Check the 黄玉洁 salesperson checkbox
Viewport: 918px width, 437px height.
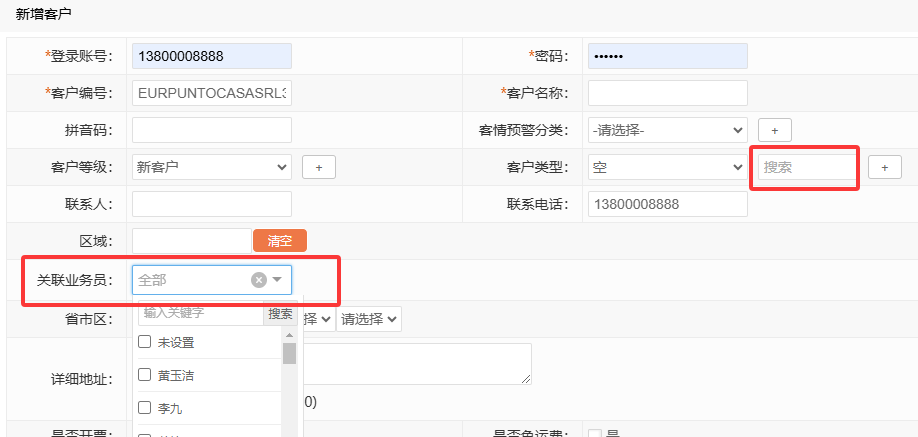(x=145, y=375)
